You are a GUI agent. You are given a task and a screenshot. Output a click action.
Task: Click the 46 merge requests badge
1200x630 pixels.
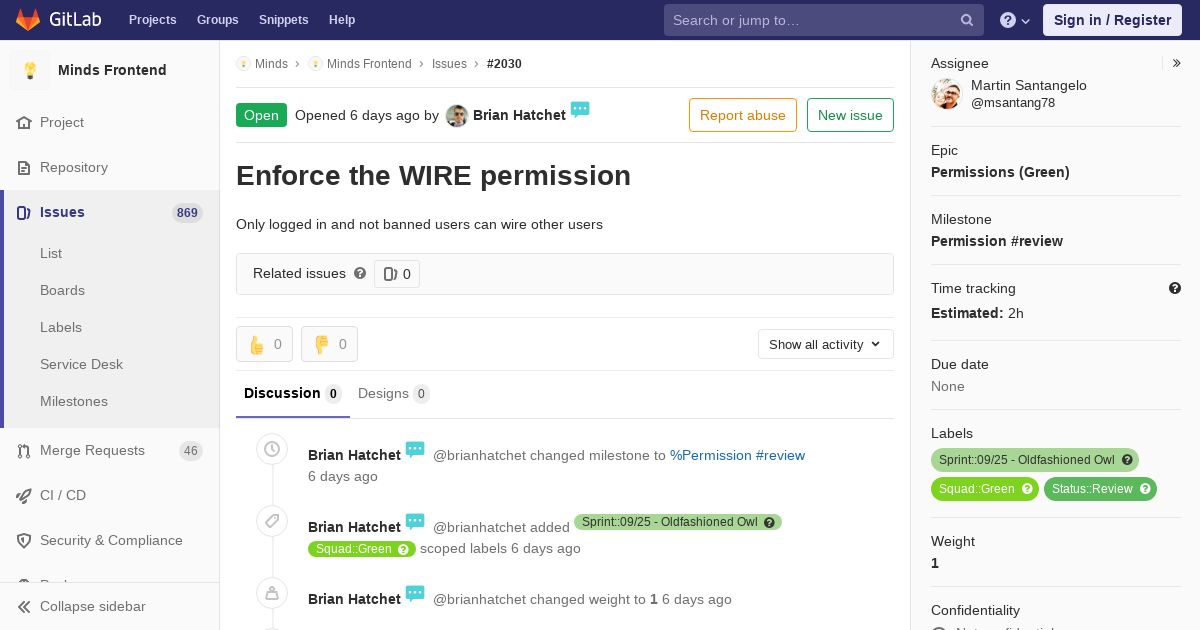pyautogui.click(x=190, y=451)
